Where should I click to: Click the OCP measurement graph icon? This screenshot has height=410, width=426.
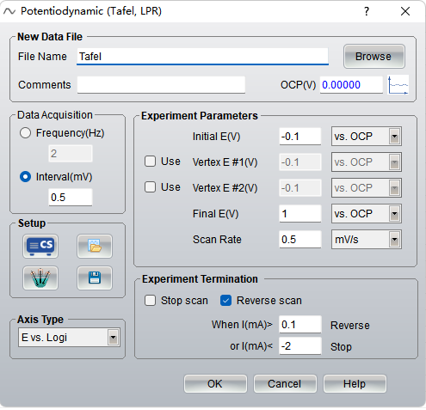398,85
